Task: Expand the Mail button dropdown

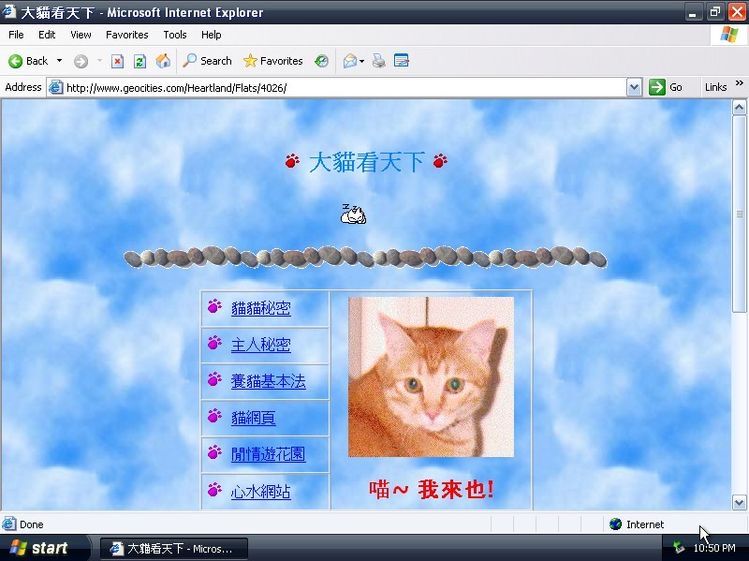Action: point(362,61)
